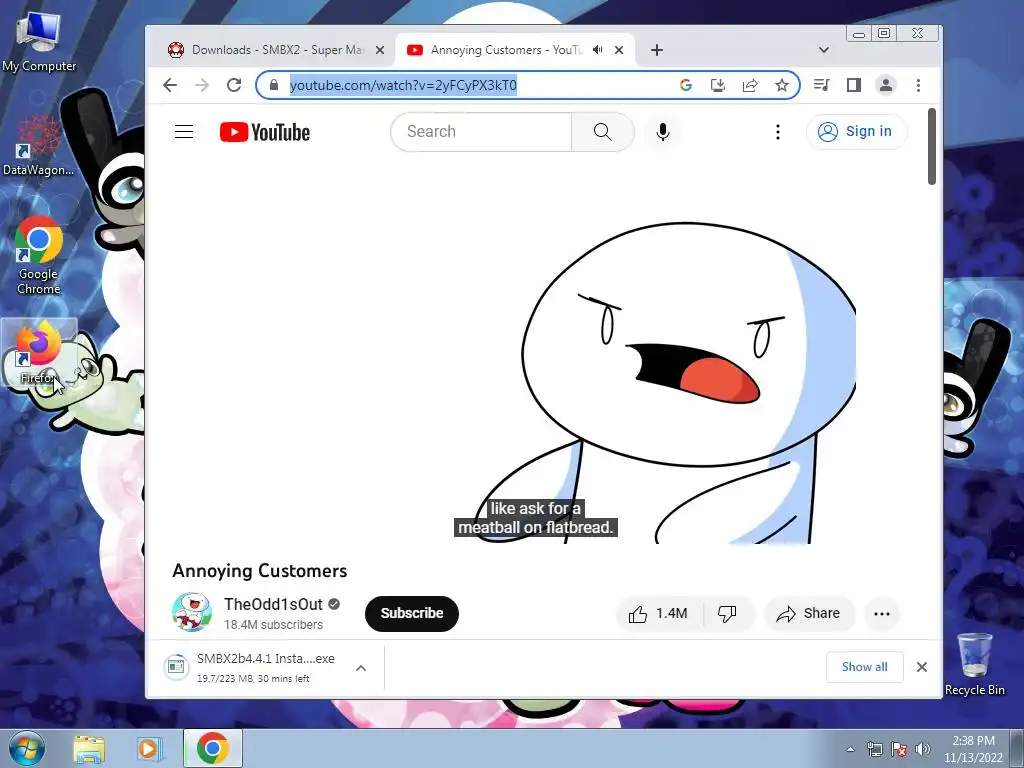Open YouTube hamburger guide menu

[x=184, y=132]
